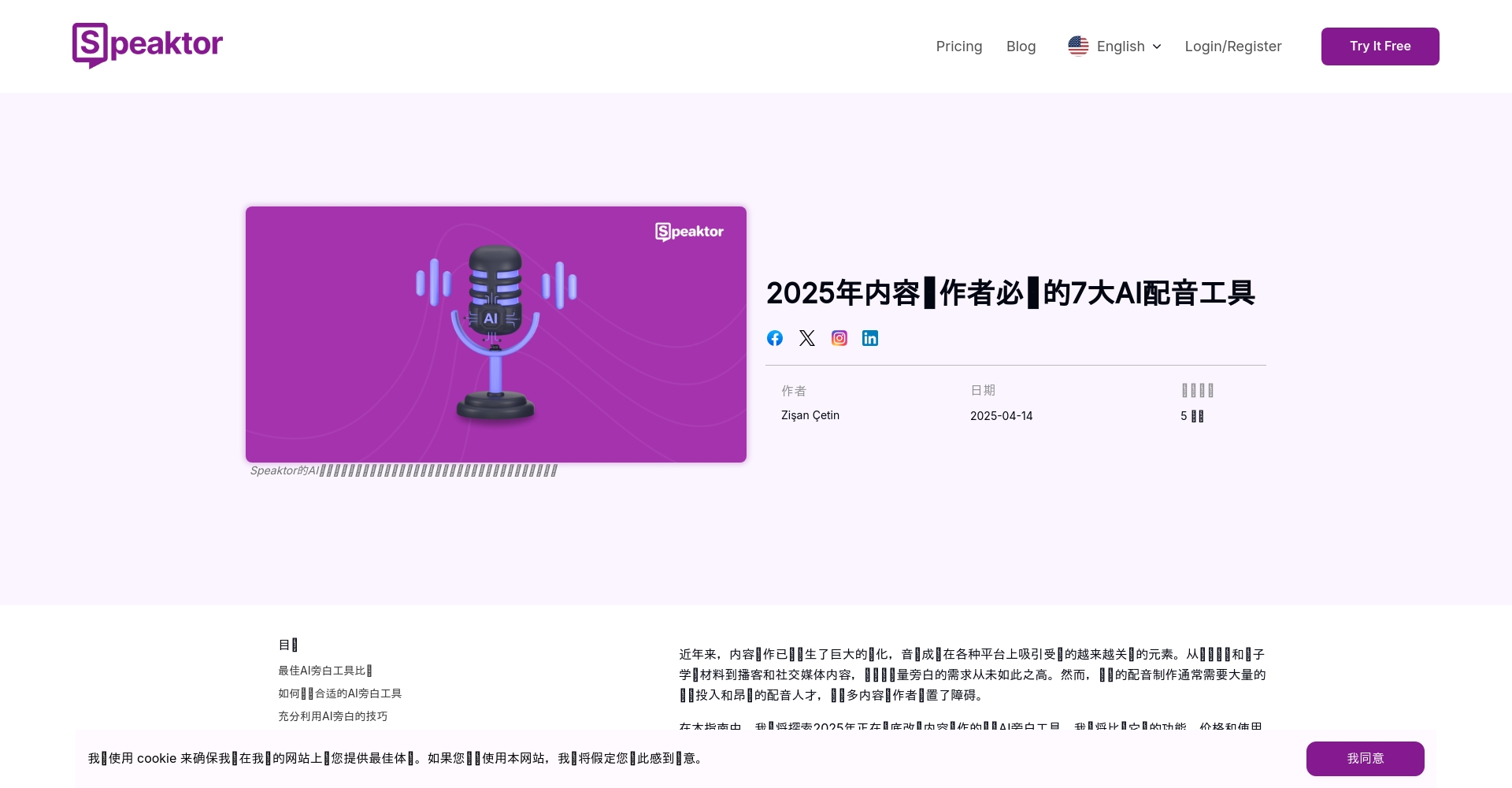Share the article on X (Twitter)
Viewport: 1512px width, 788px height.
tap(806, 337)
